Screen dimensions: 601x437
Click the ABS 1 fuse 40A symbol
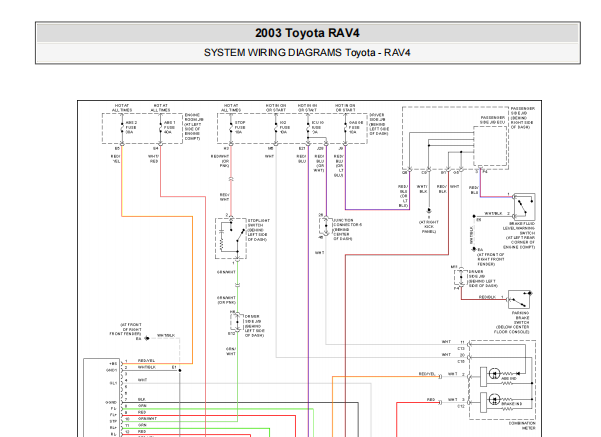160,128
